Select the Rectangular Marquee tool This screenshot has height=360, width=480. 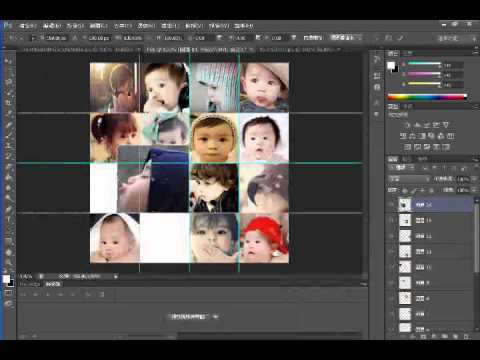point(9,72)
